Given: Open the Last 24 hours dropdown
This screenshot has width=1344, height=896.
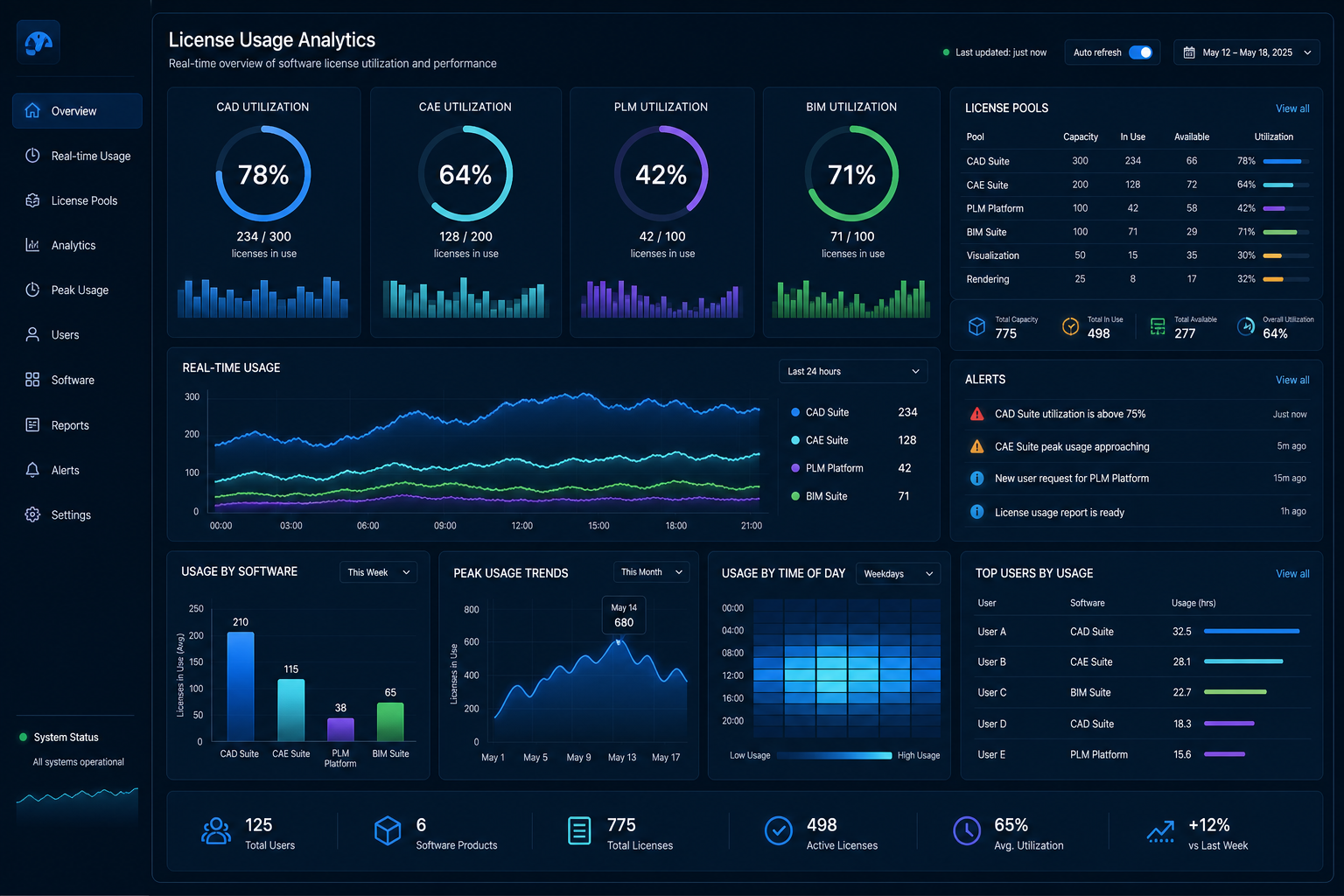Looking at the screenshot, I should [x=853, y=371].
